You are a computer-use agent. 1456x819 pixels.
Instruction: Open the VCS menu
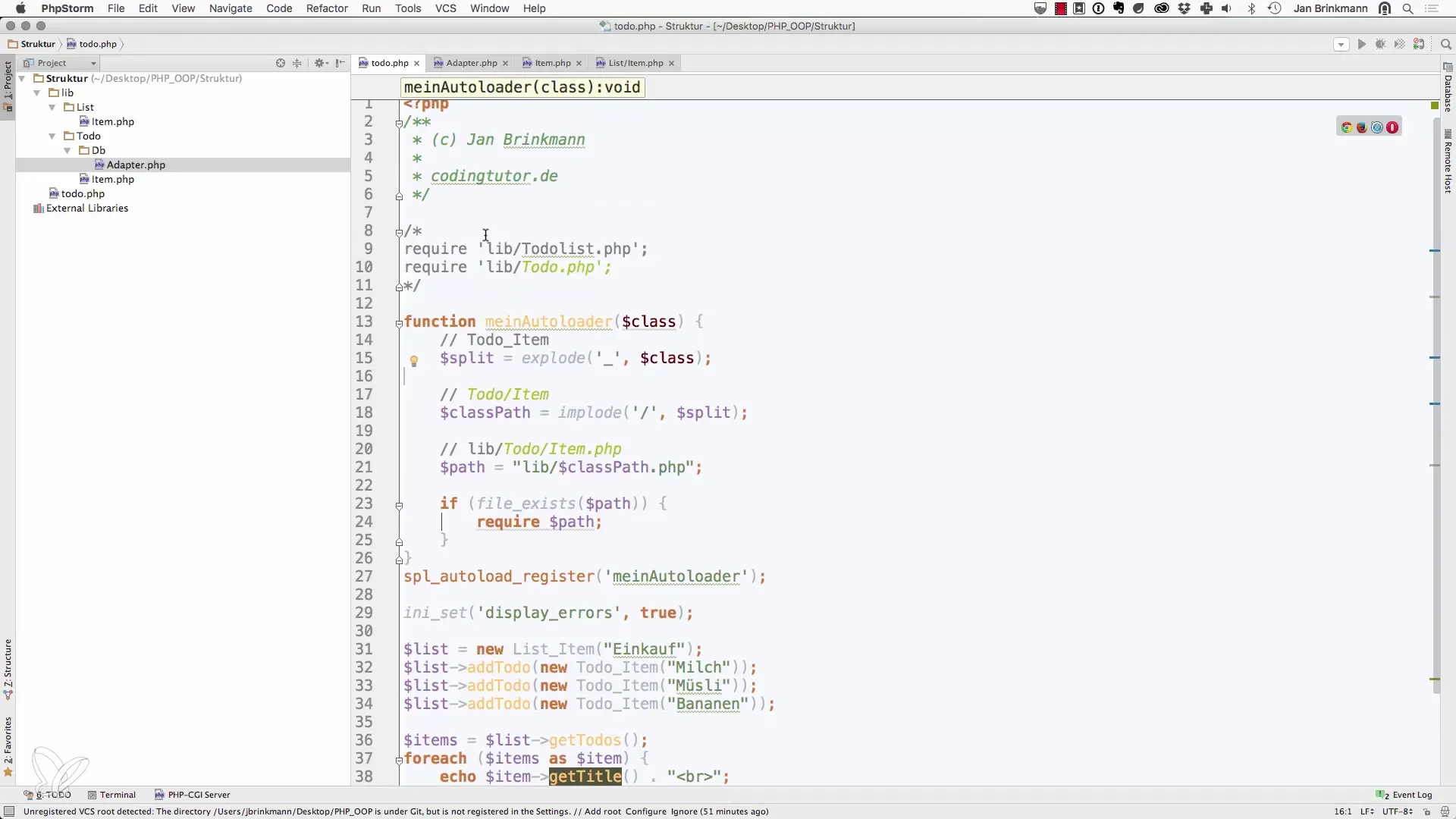point(446,8)
